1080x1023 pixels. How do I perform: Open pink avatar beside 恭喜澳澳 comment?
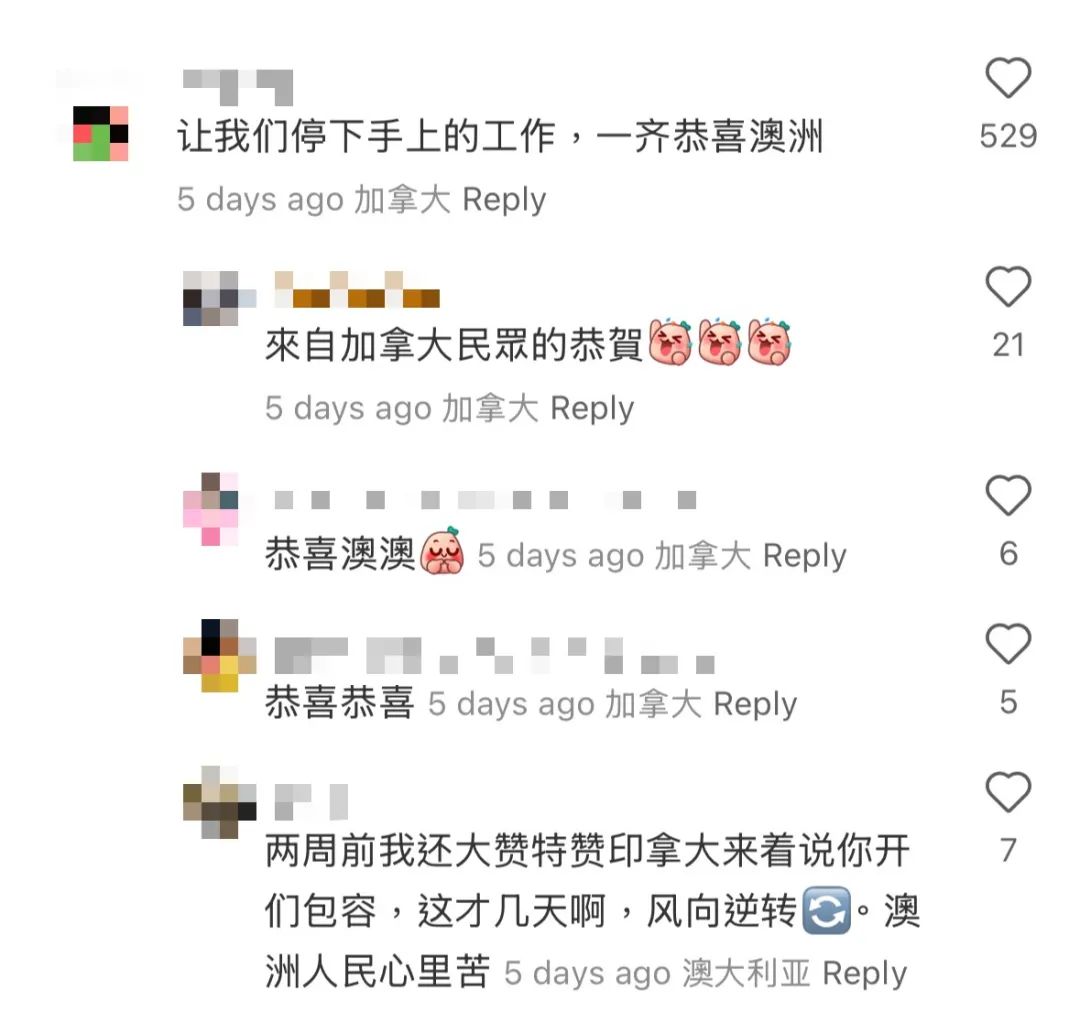211,509
